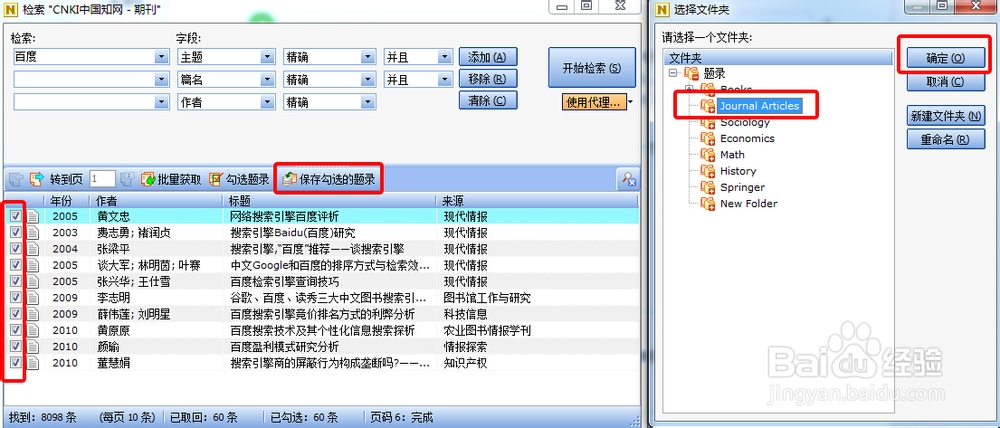Open first row 精确 match dropdown
Viewport: 1000px width, 428px height.
click(367, 57)
